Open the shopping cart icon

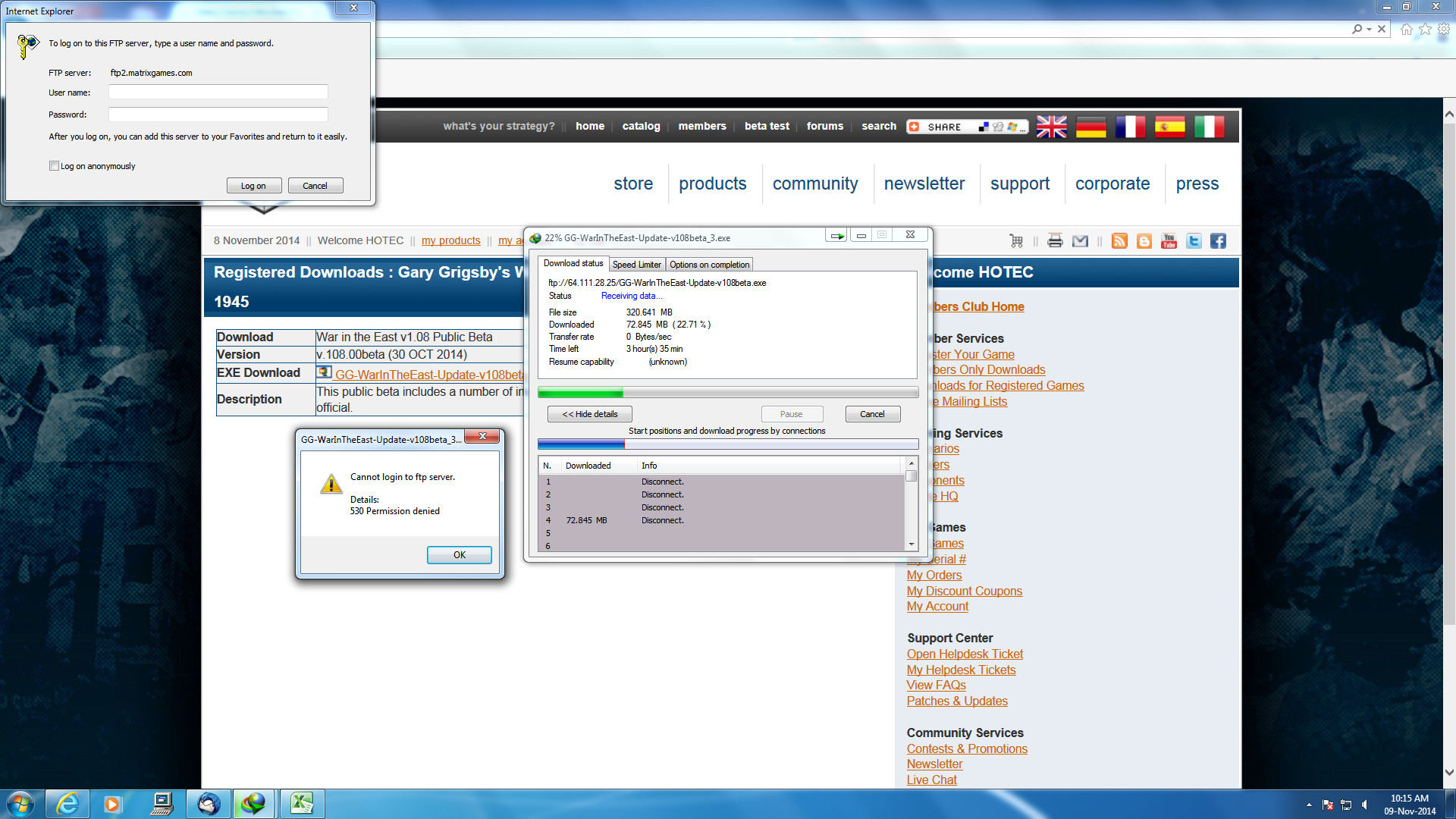click(x=1016, y=241)
